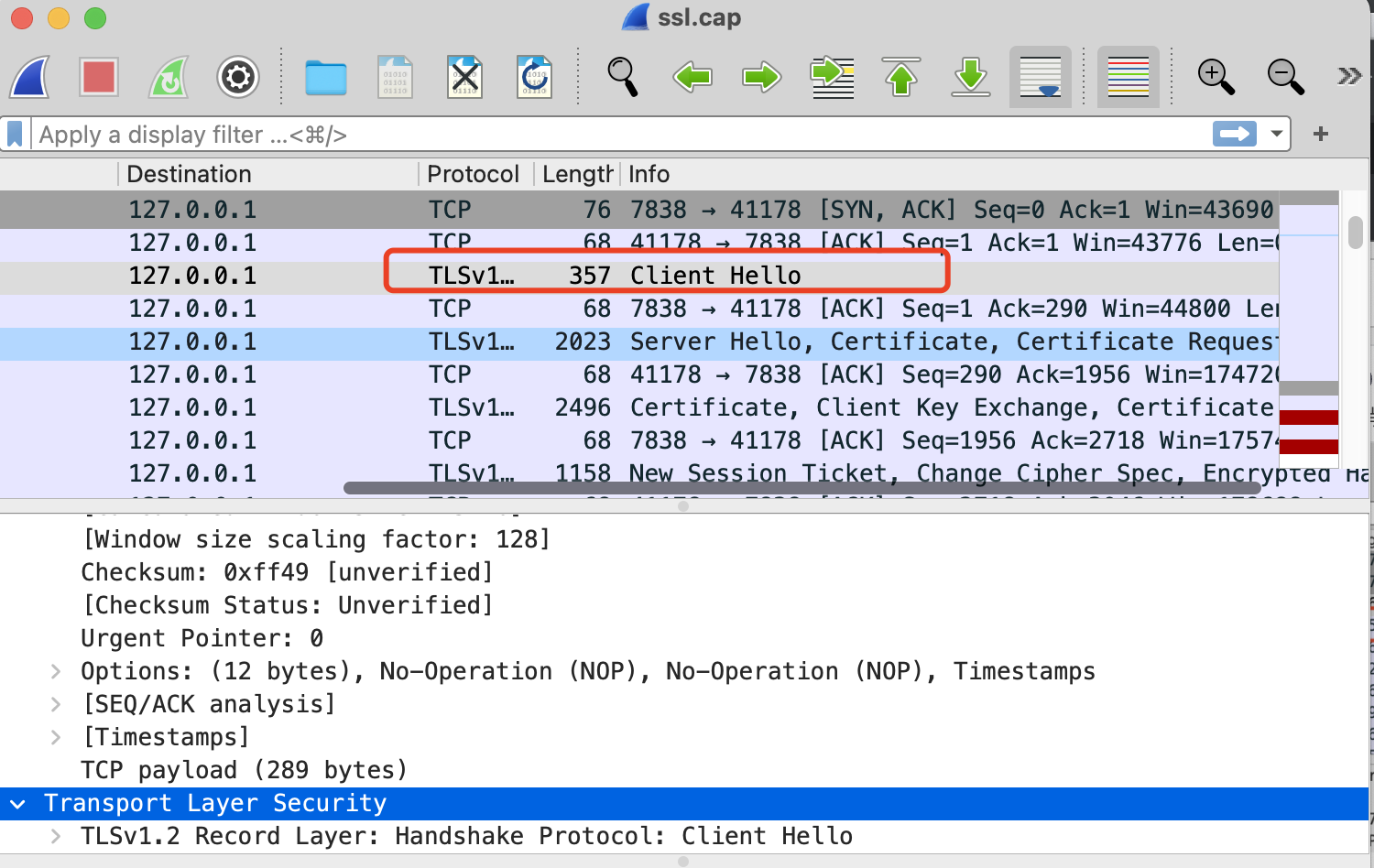Apply display filter arrow button

click(1235, 135)
